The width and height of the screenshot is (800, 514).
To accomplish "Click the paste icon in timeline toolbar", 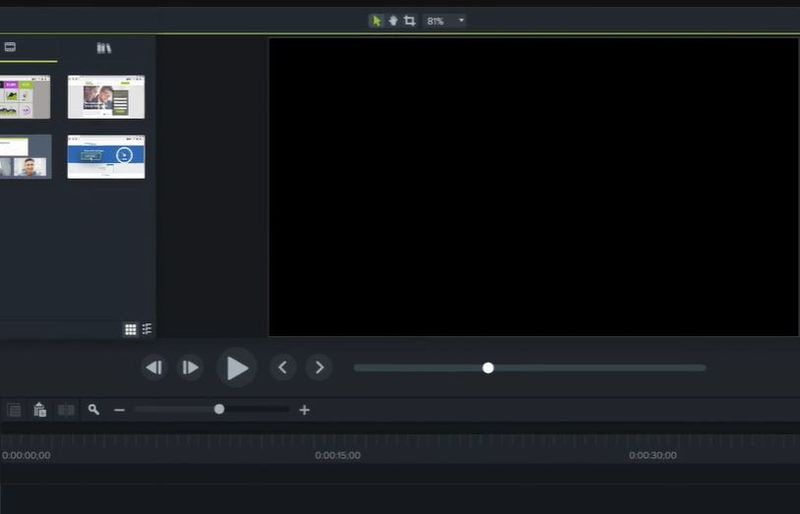I will pos(40,410).
